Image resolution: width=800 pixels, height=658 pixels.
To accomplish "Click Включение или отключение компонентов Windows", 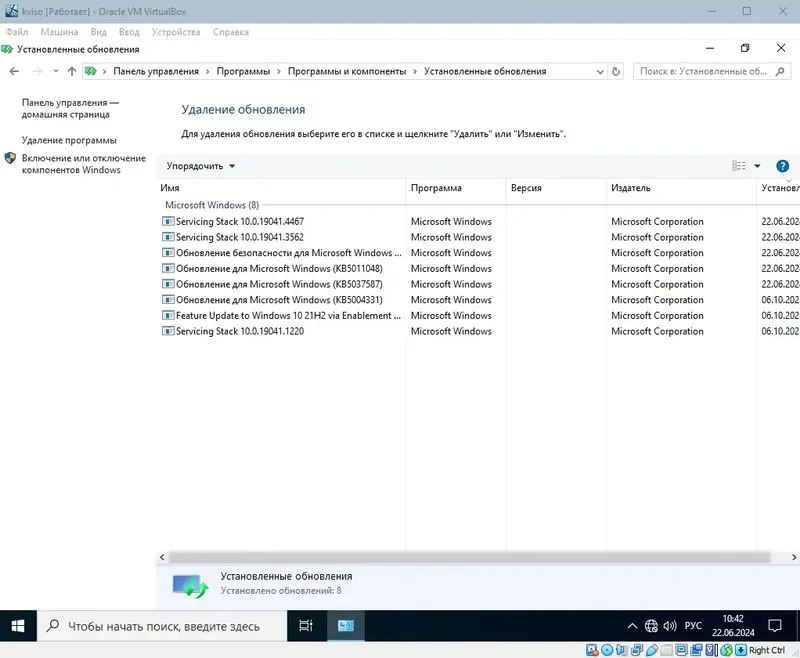I will tap(82, 164).
